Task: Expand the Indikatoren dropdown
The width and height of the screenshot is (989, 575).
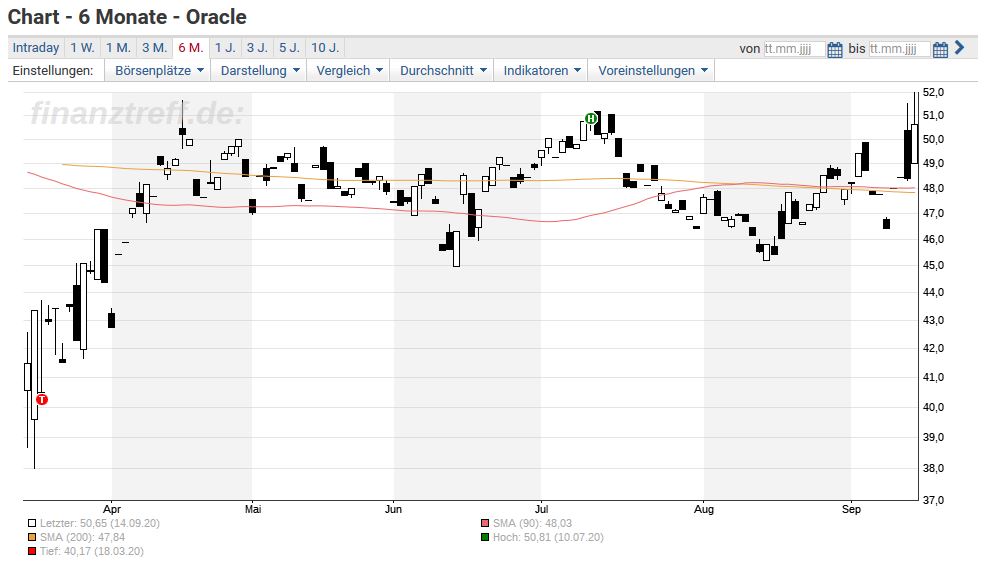Action: click(x=541, y=71)
